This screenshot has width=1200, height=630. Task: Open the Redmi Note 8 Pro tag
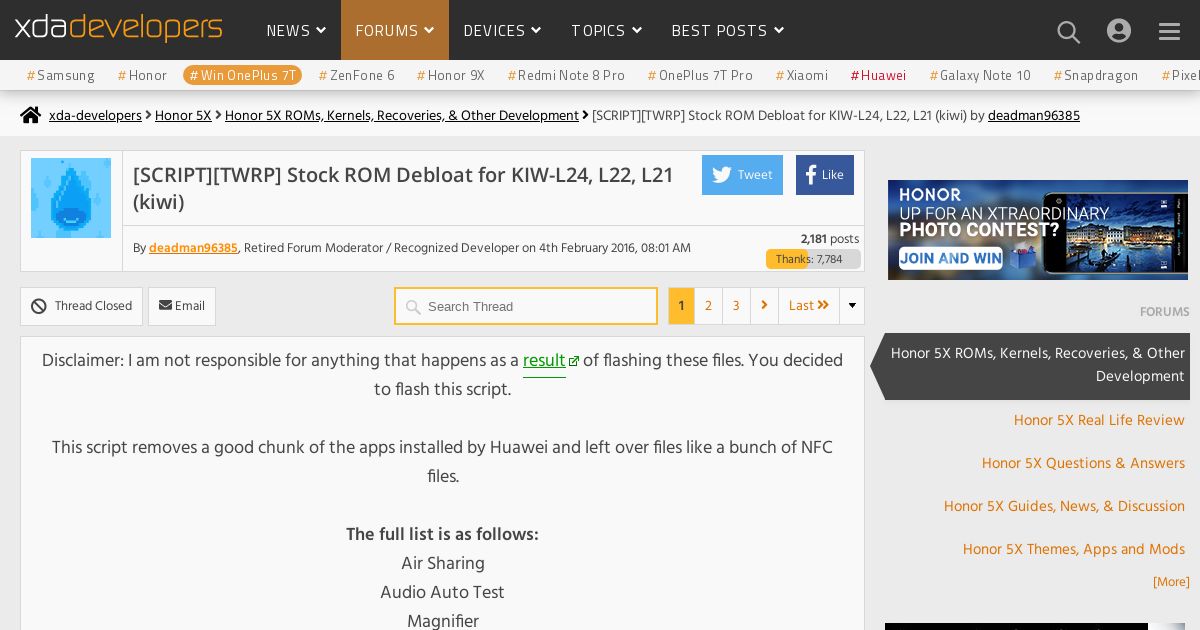tap(566, 75)
